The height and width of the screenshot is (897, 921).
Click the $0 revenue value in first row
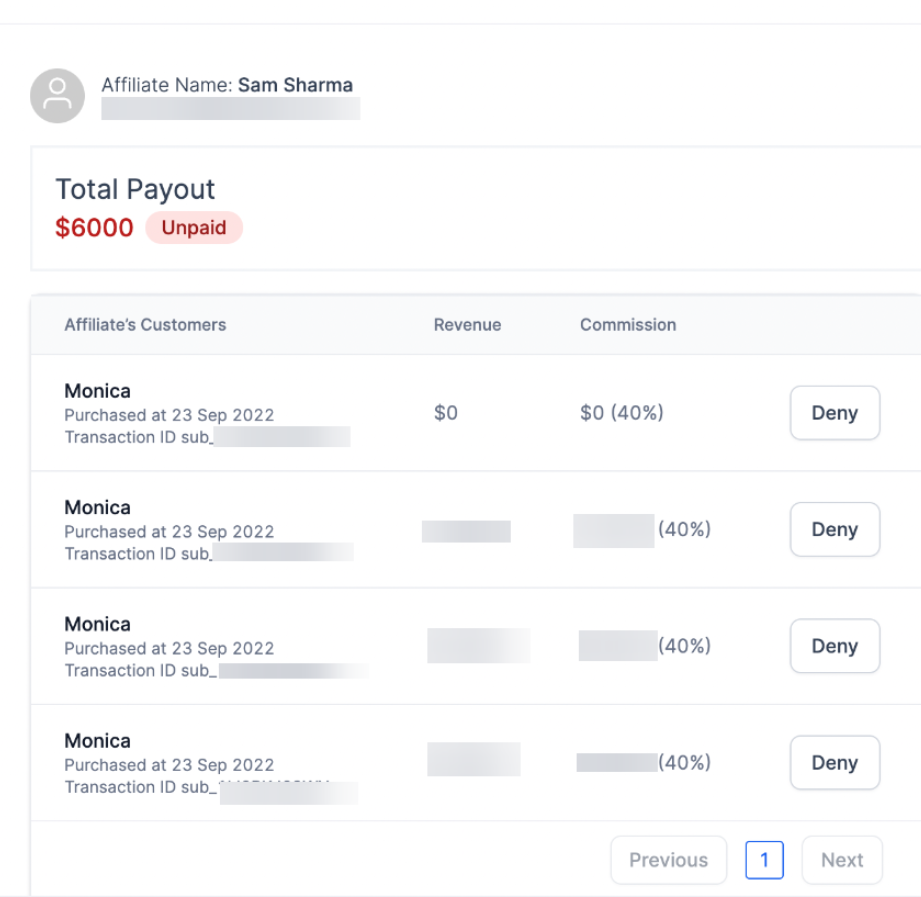point(446,413)
